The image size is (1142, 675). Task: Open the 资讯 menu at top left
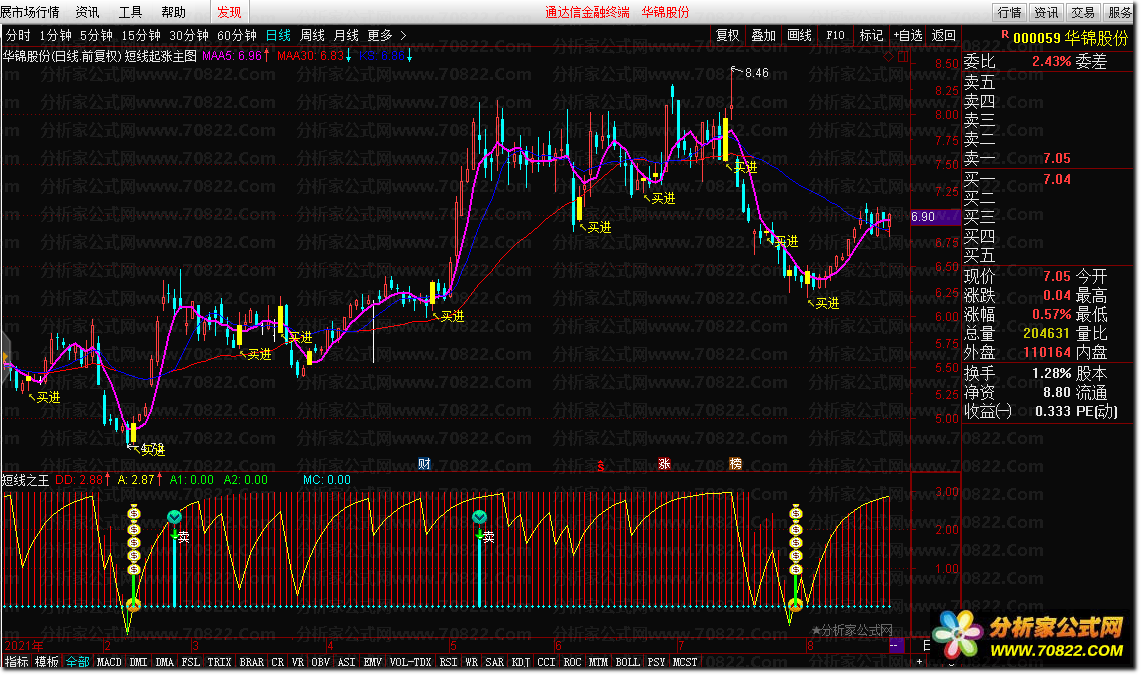click(x=87, y=12)
